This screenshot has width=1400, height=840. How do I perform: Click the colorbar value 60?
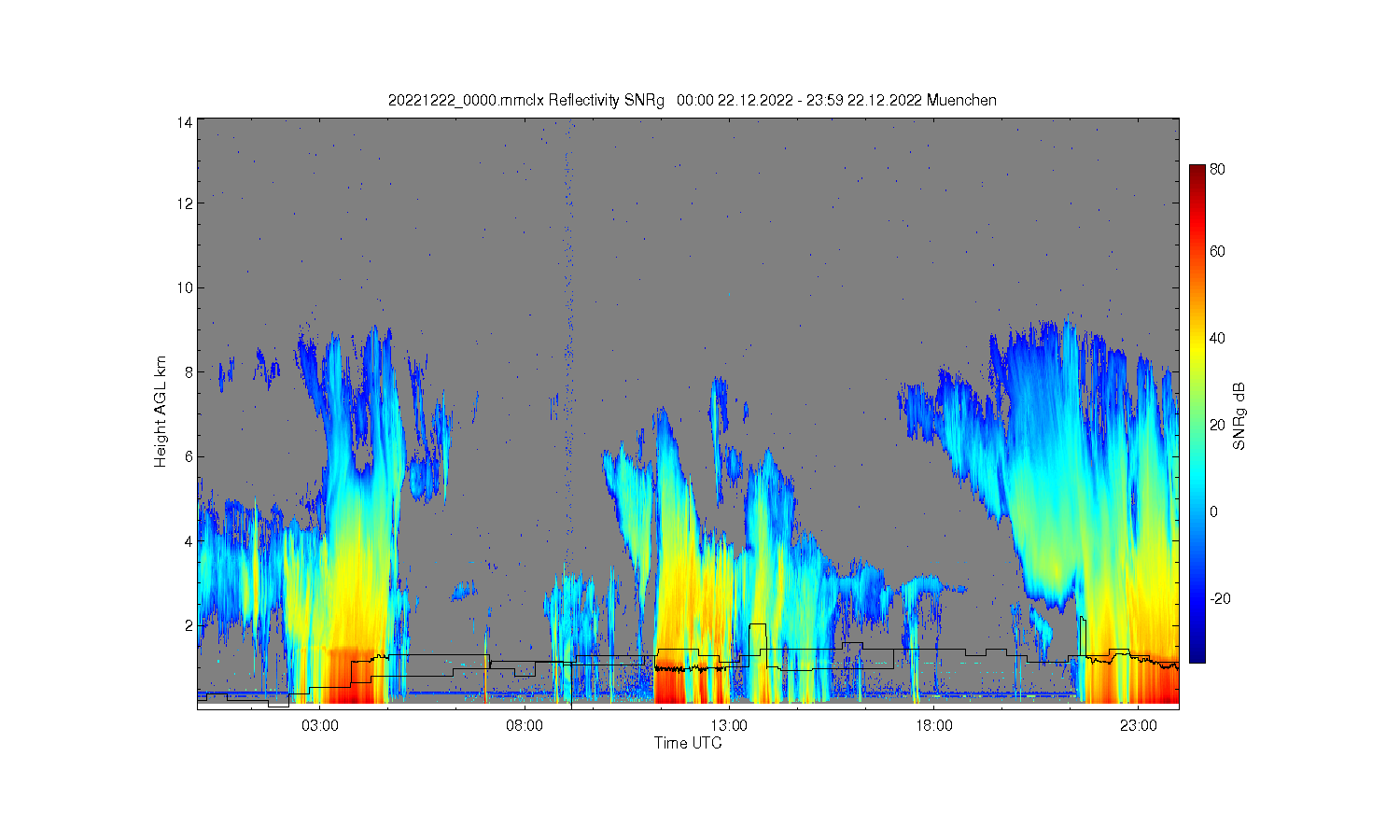[1217, 251]
